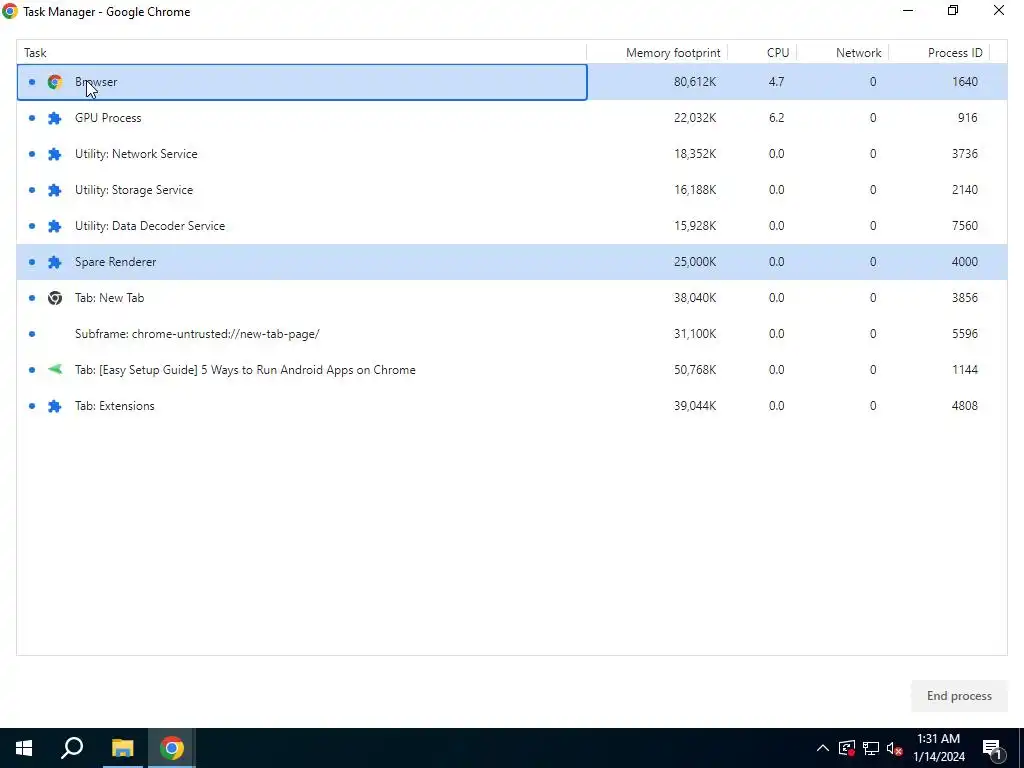Click the Chrome taskbar icon
Viewport: 1024px width, 768px height.
[172, 748]
